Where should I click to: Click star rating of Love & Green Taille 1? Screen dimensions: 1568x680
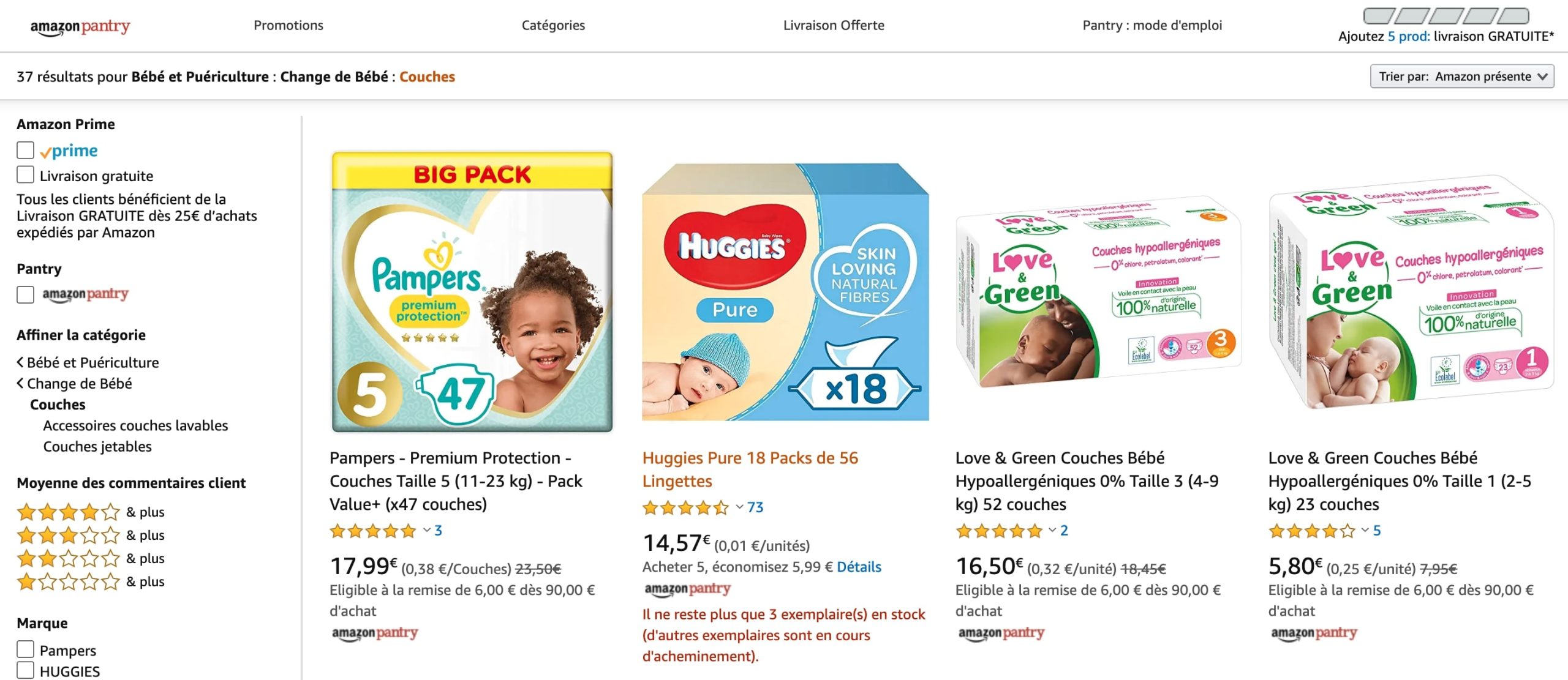tap(1311, 531)
